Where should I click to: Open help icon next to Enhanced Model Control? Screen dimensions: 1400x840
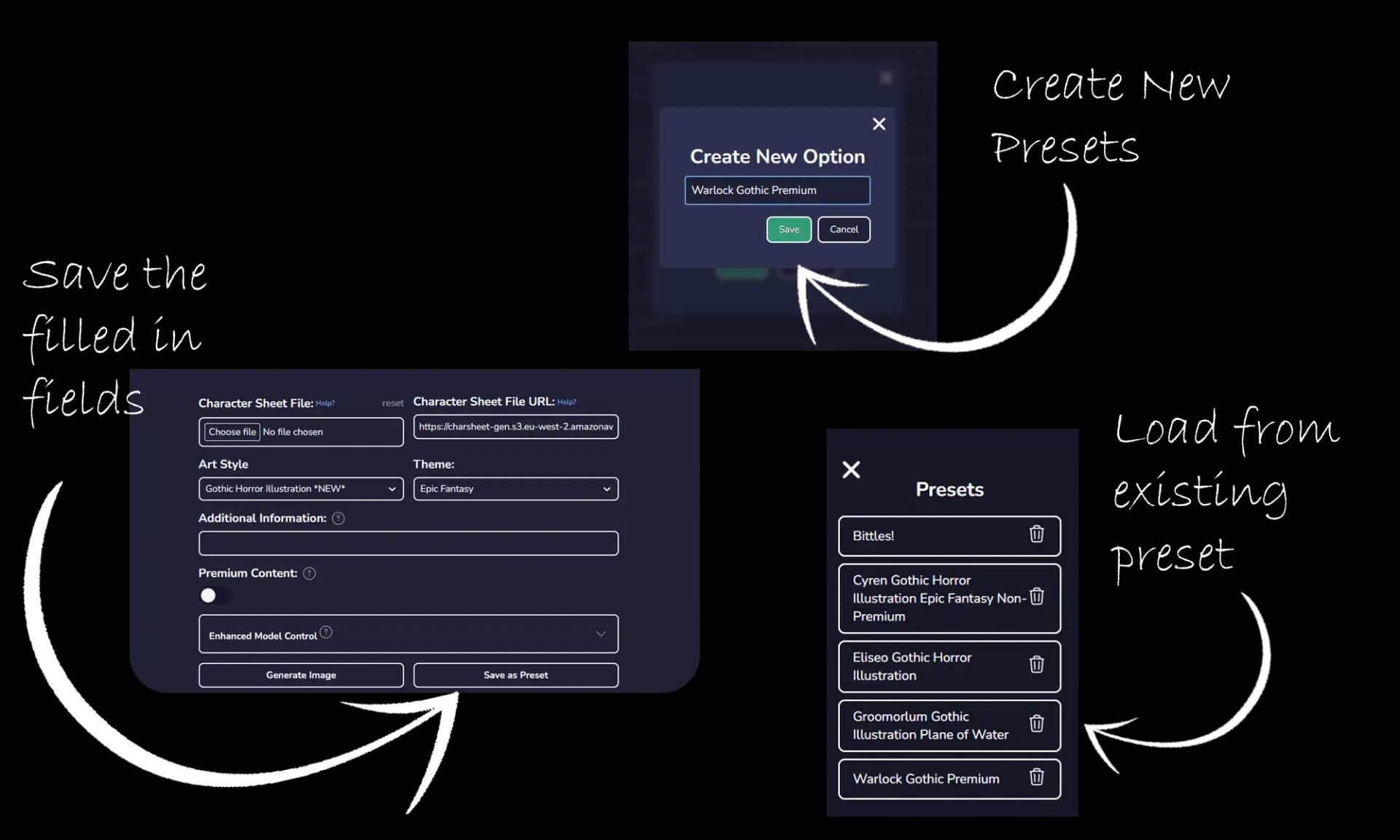click(326, 632)
